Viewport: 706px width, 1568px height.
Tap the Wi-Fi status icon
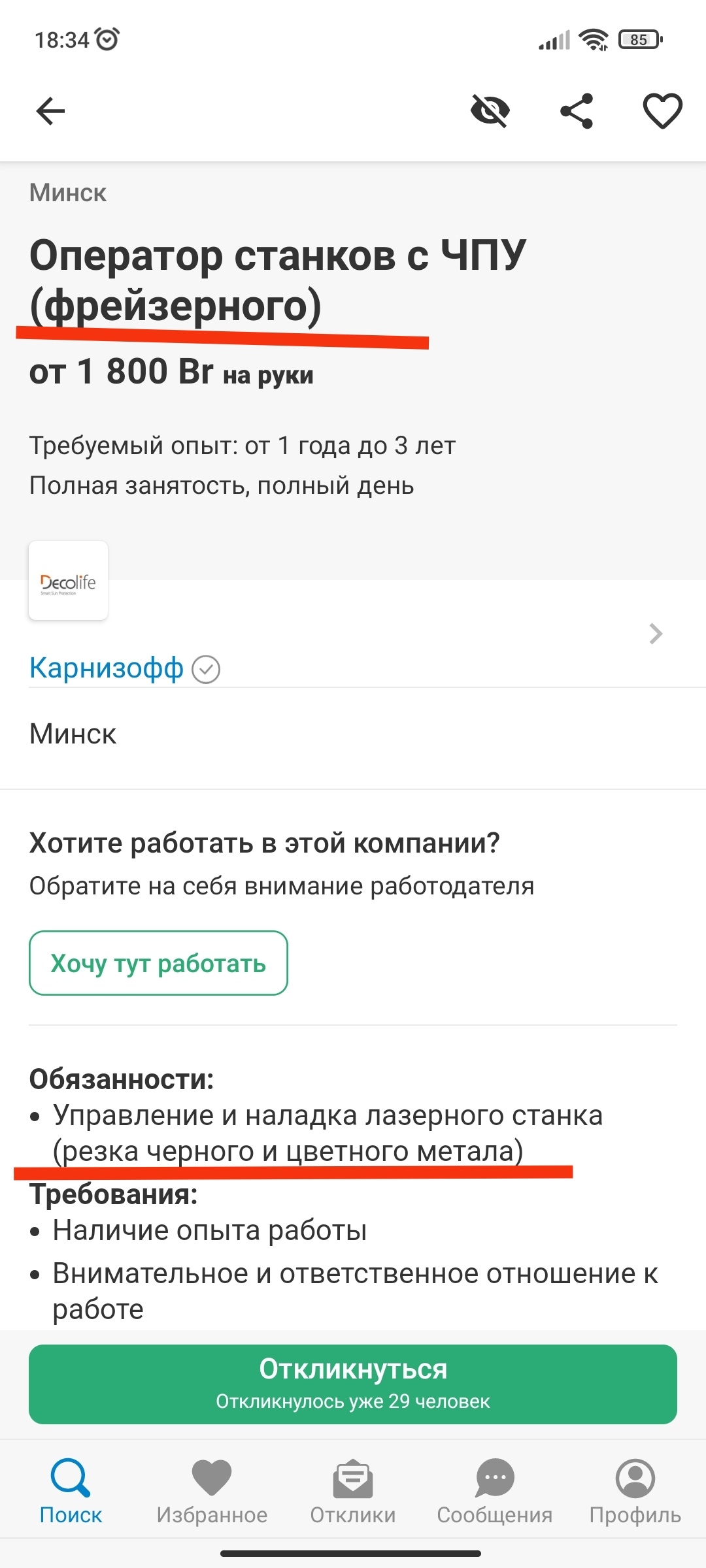[594, 40]
